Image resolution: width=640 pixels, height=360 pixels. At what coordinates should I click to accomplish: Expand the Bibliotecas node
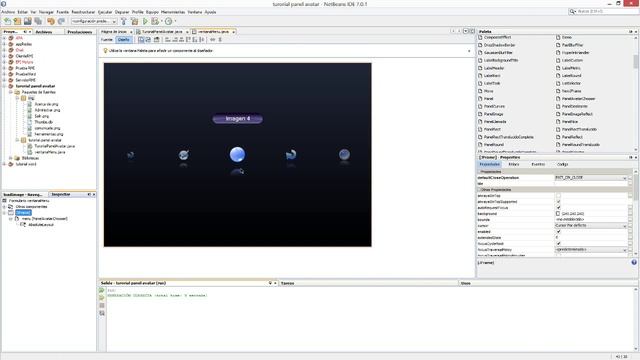pyautogui.click(x=11, y=158)
